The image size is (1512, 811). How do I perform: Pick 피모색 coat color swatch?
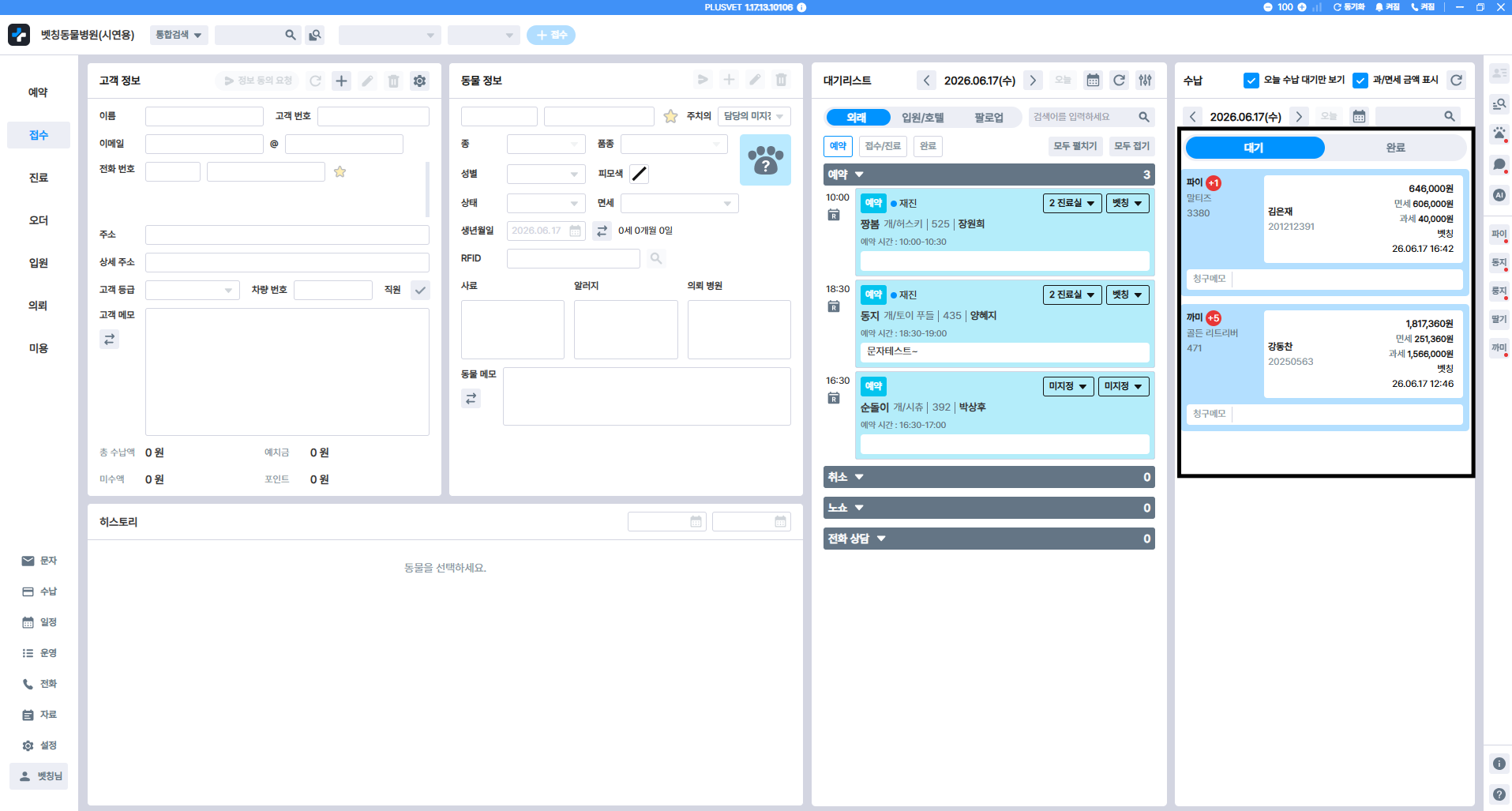click(x=640, y=174)
